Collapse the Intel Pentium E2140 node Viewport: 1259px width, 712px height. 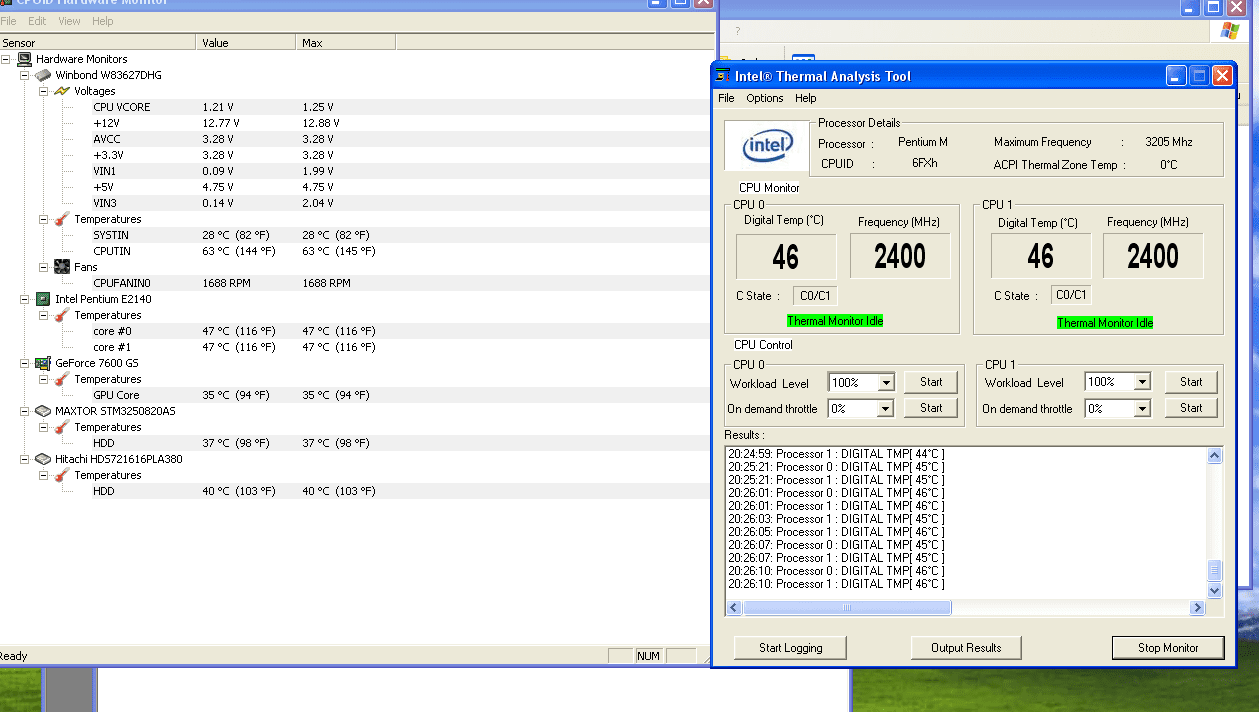[25, 299]
